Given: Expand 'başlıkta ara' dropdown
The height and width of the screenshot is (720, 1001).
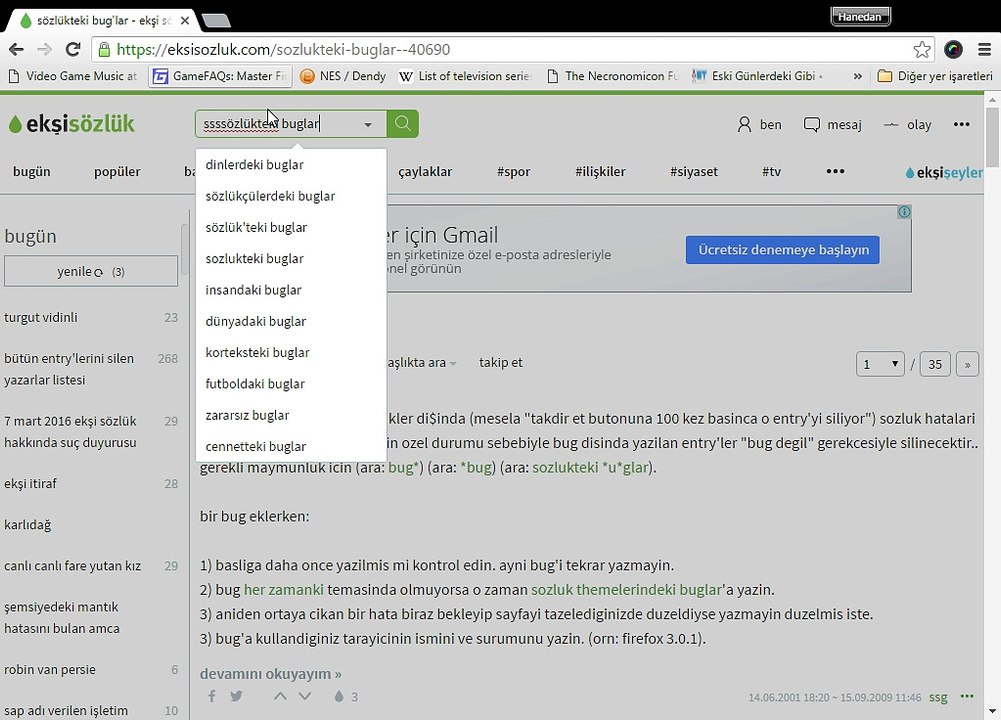Looking at the screenshot, I should click(x=421, y=363).
